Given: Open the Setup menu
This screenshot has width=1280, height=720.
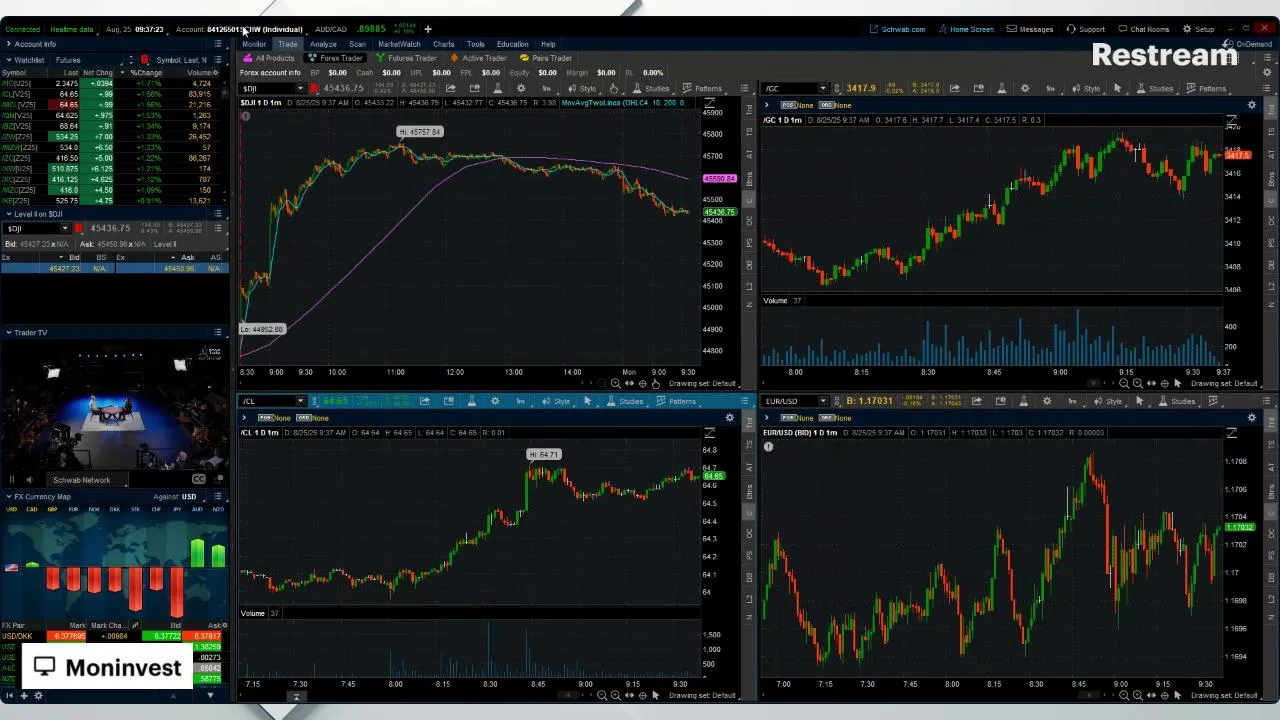Looking at the screenshot, I should point(1198,29).
